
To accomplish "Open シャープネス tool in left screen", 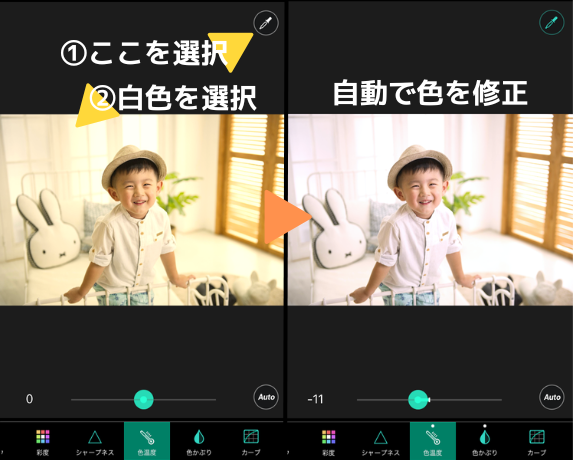I will pyautogui.click(x=95, y=442).
